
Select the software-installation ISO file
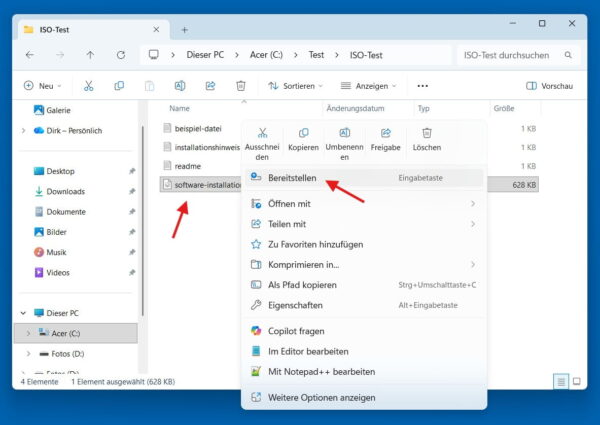[x=208, y=185]
